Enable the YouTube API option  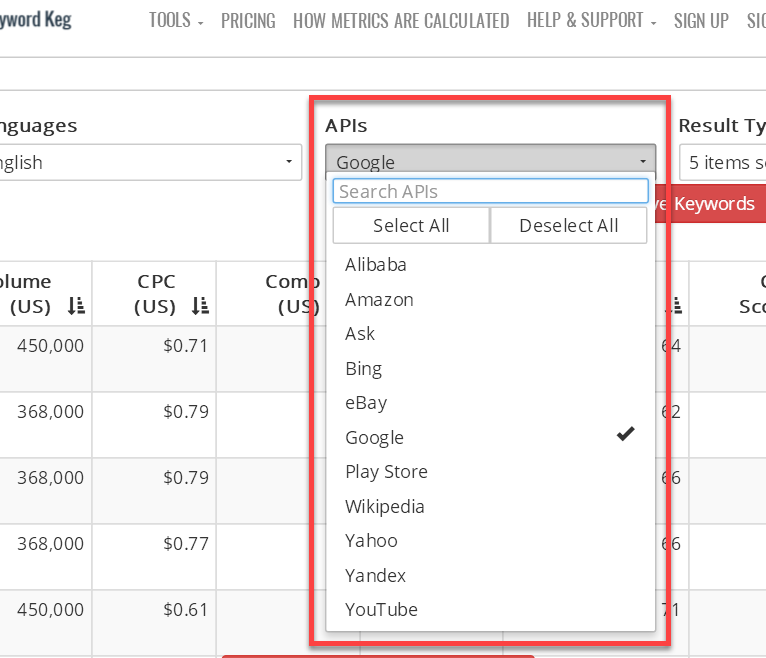coord(381,610)
